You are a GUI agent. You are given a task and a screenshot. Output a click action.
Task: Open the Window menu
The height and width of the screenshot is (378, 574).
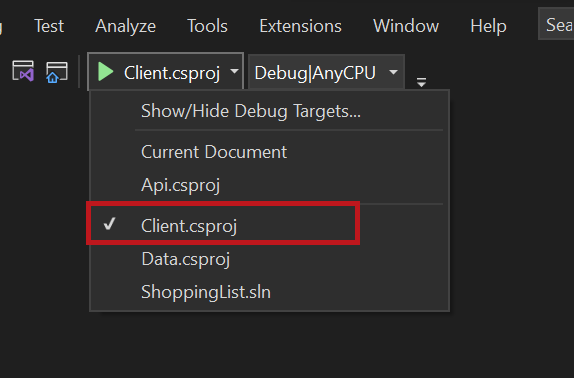(x=406, y=26)
